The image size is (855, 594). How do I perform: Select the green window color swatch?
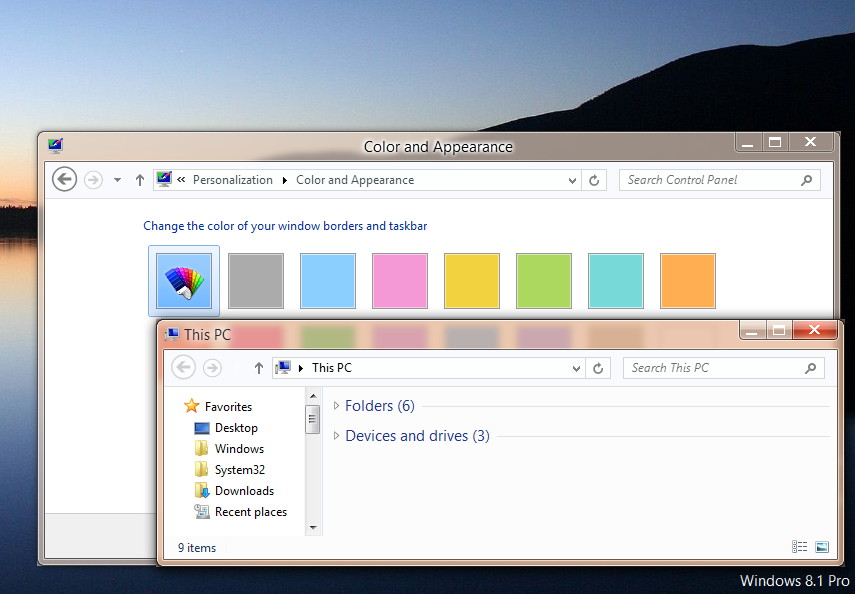[544, 281]
